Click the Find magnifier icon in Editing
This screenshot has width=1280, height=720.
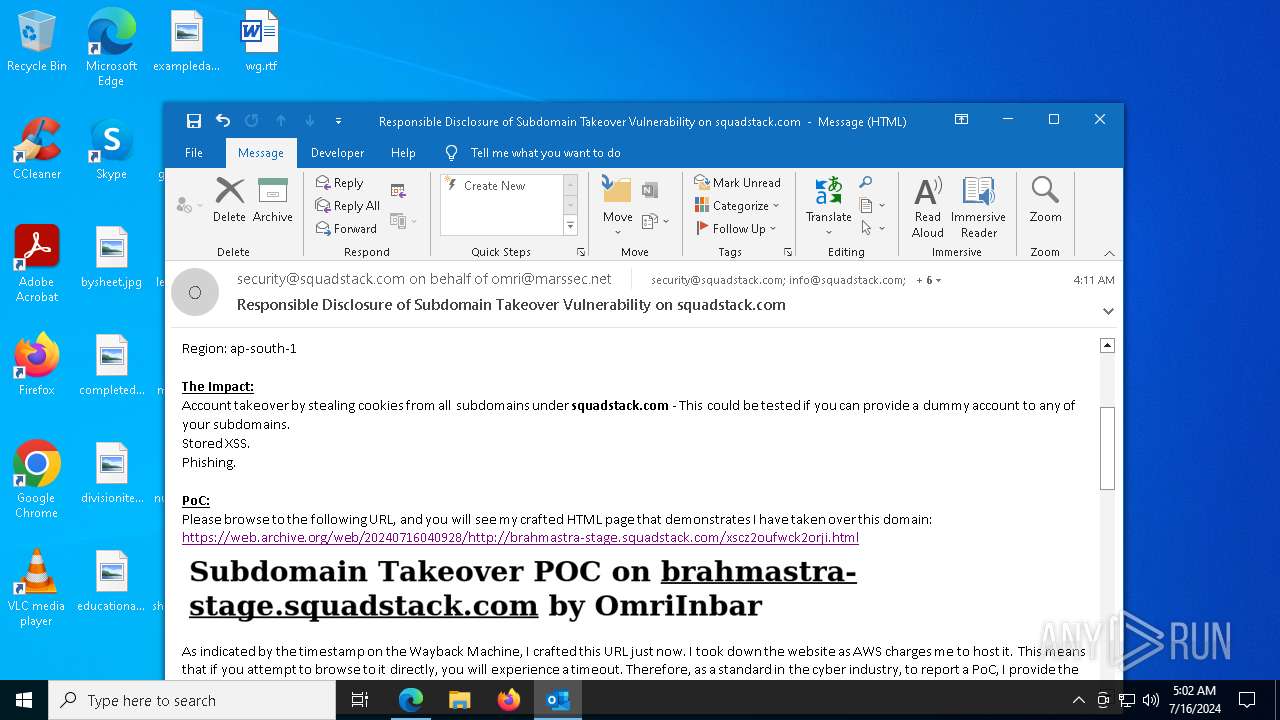866,183
